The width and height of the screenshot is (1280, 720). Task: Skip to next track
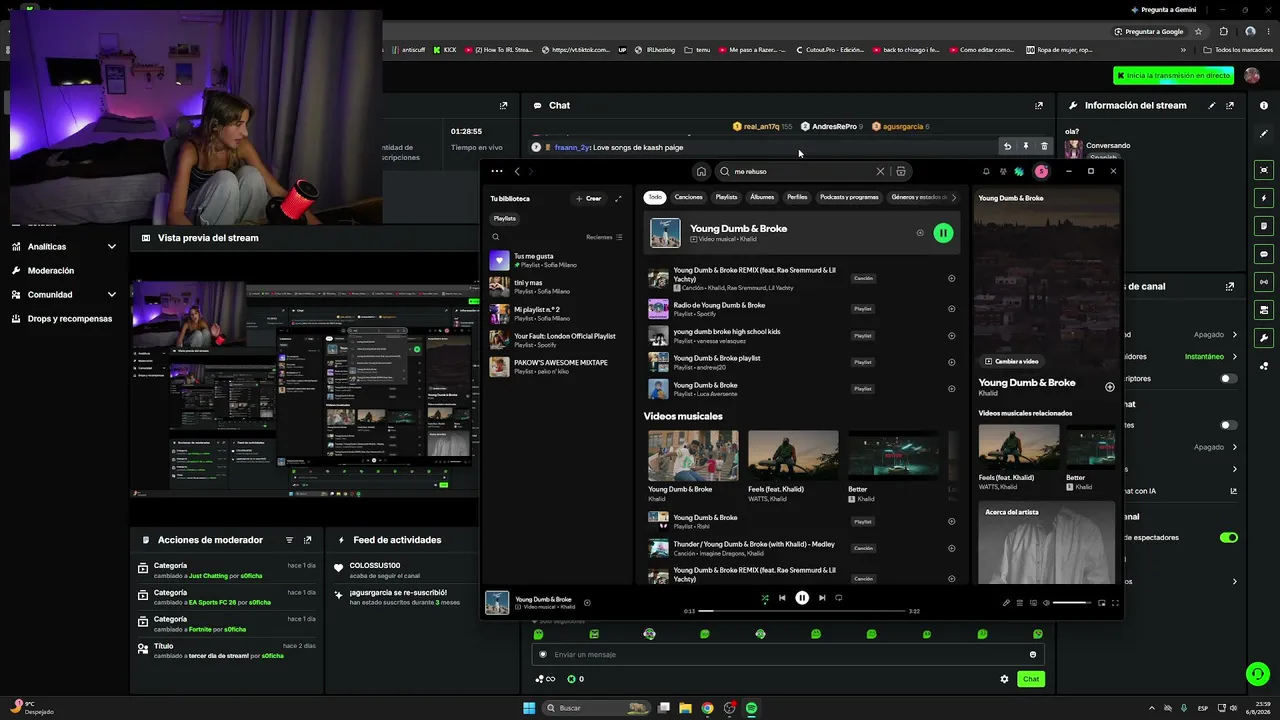(x=822, y=598)
